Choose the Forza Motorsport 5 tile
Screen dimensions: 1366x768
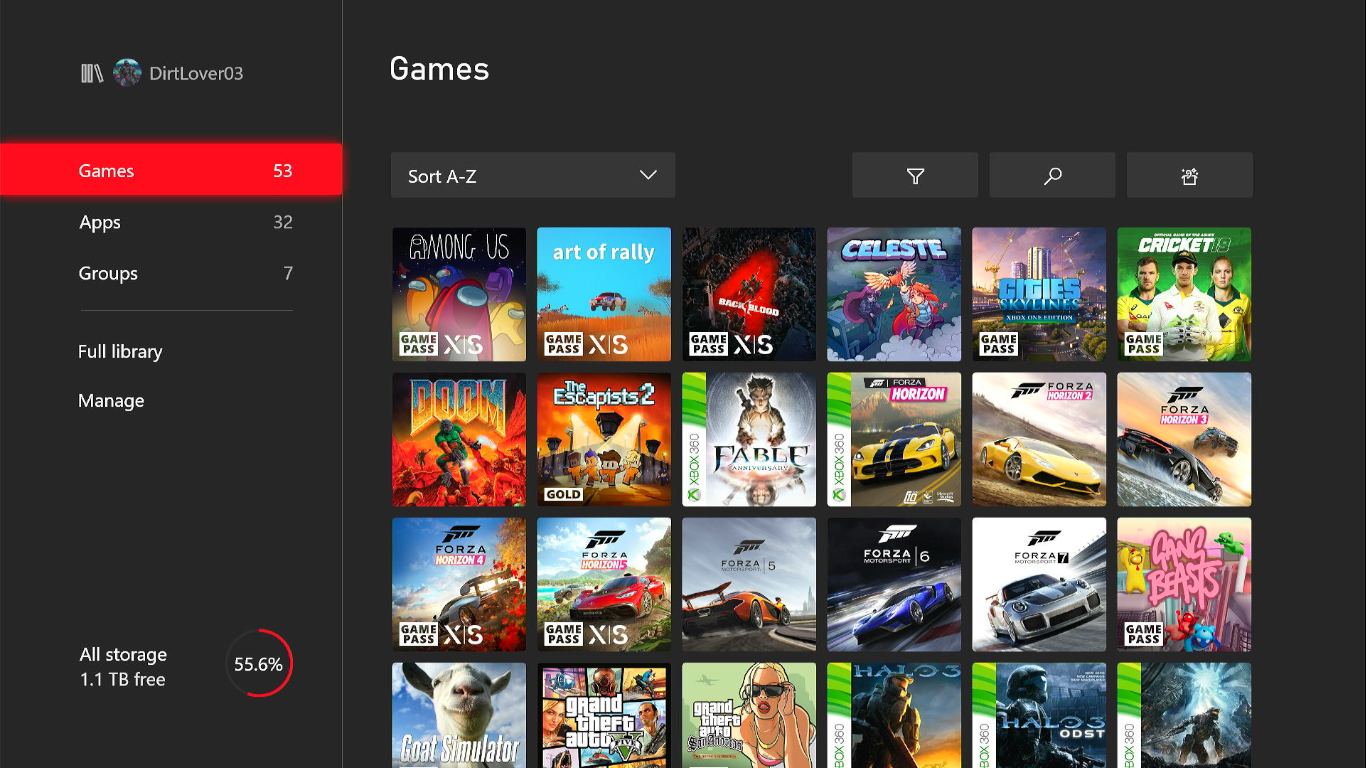(749, 584)
